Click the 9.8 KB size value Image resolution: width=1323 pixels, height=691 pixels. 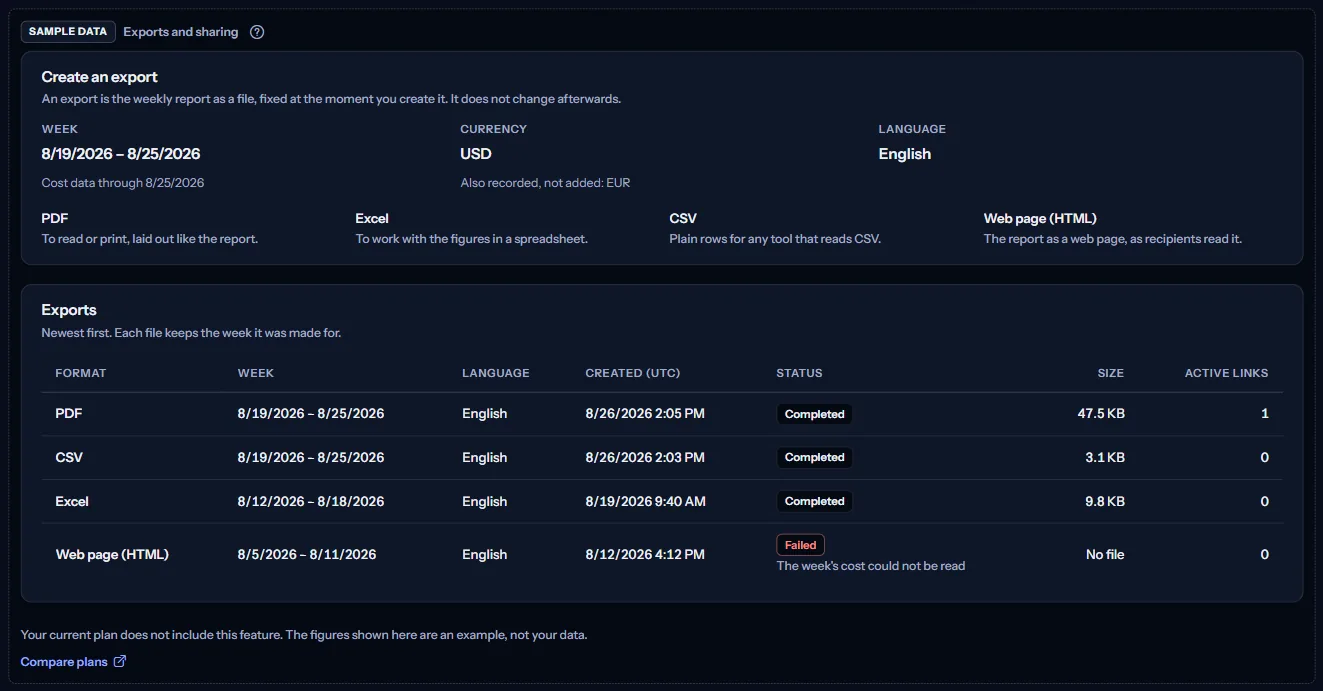click(x=1105, y=502)
